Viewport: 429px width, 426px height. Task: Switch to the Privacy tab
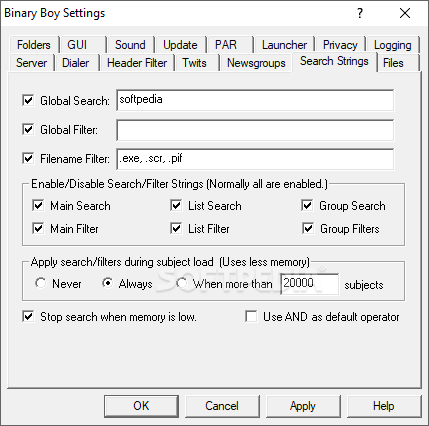[340, 45]
